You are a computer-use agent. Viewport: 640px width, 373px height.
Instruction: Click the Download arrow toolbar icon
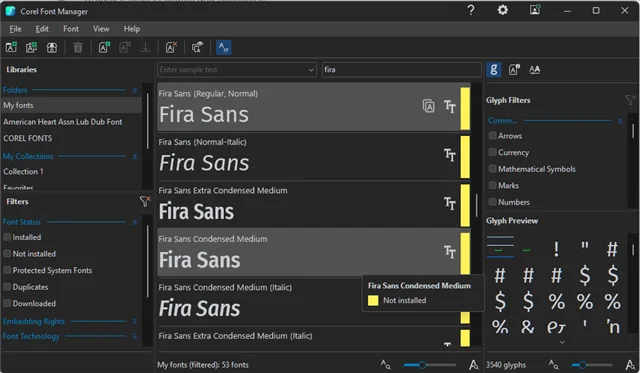coord(145,47)
